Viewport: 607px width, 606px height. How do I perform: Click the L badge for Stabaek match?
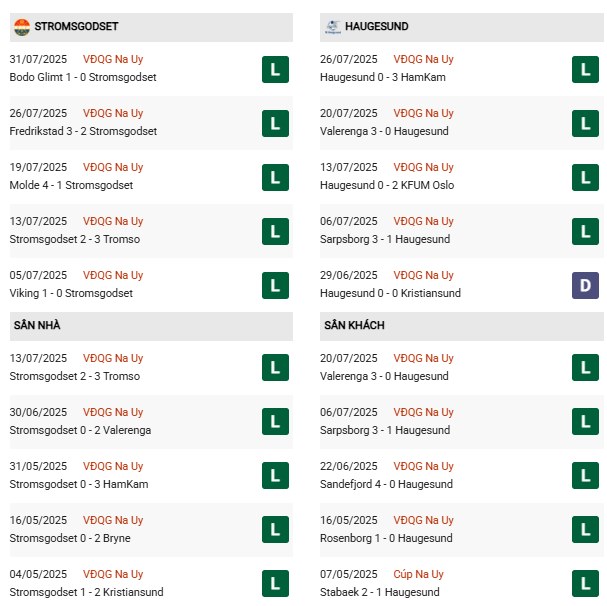click(x=585, y=583)
